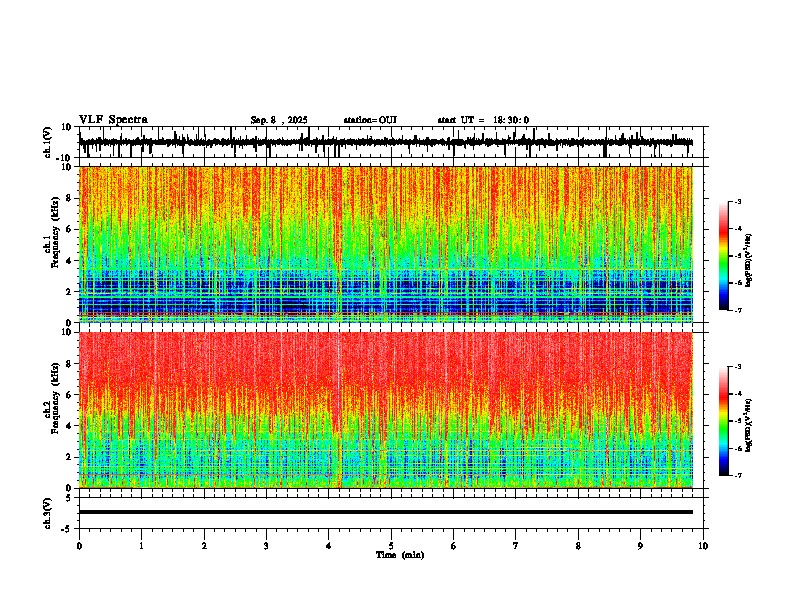This screenshot has width=792, height=612.
Task: Click the "-10" tick on ch.1(V) axis
Action: pos(65,158)
